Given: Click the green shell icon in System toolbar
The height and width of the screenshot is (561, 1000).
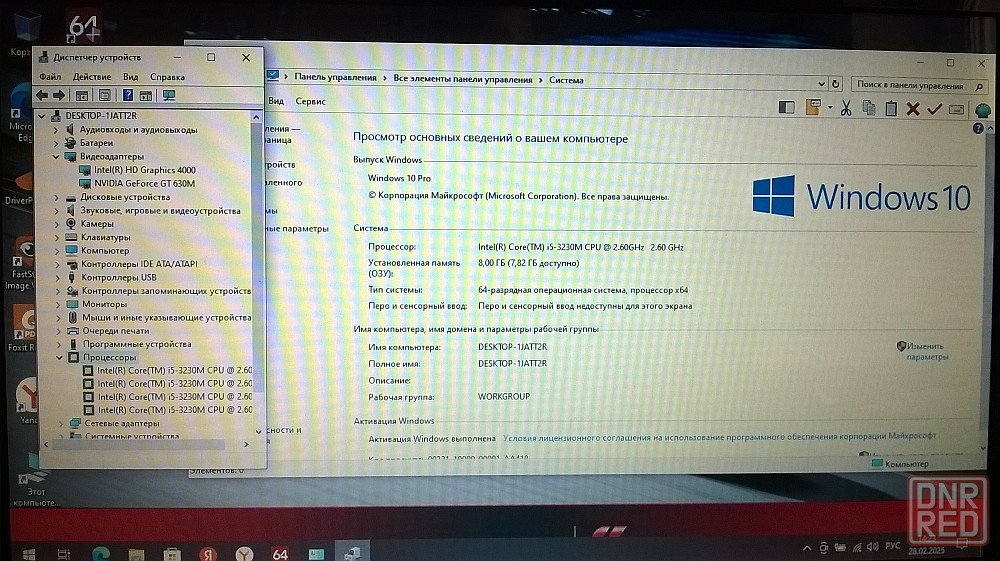Looking at the screenshot, I should pyautogui.click(x=983, y=110).
